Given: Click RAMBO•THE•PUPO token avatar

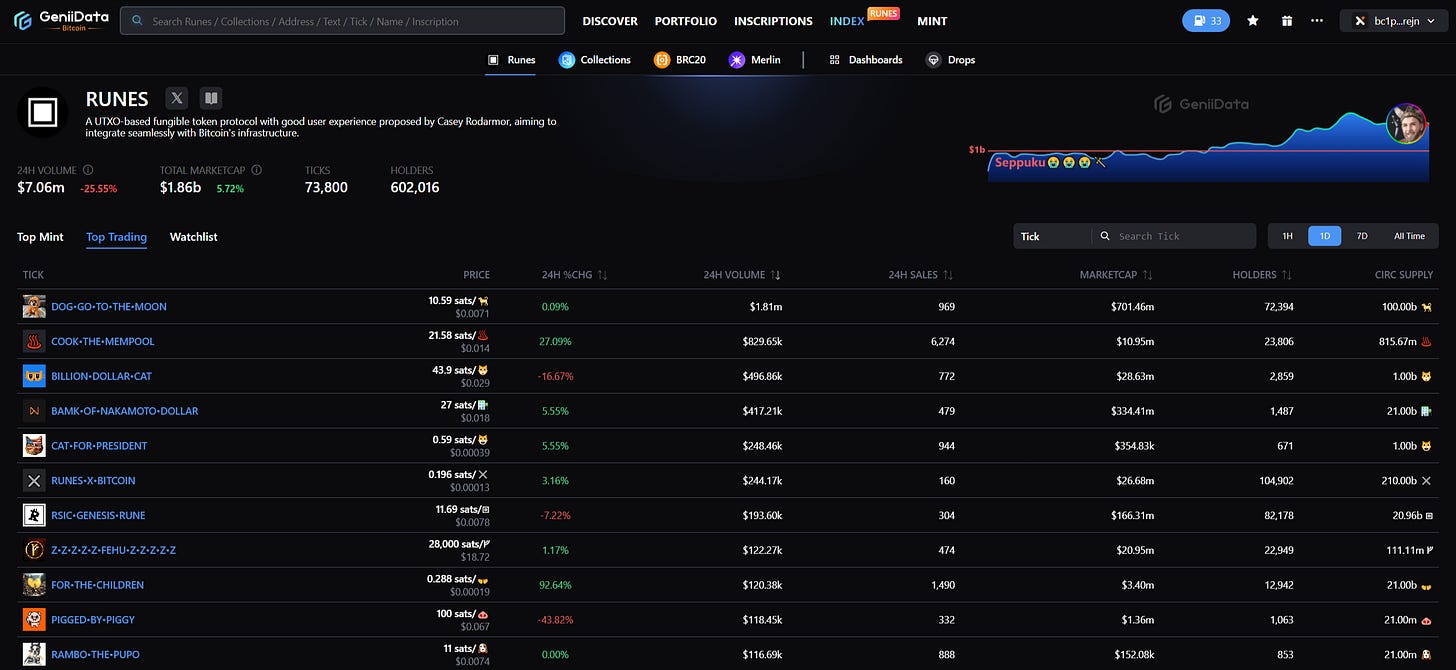Looking at the screenshot, I should (34, 654).
